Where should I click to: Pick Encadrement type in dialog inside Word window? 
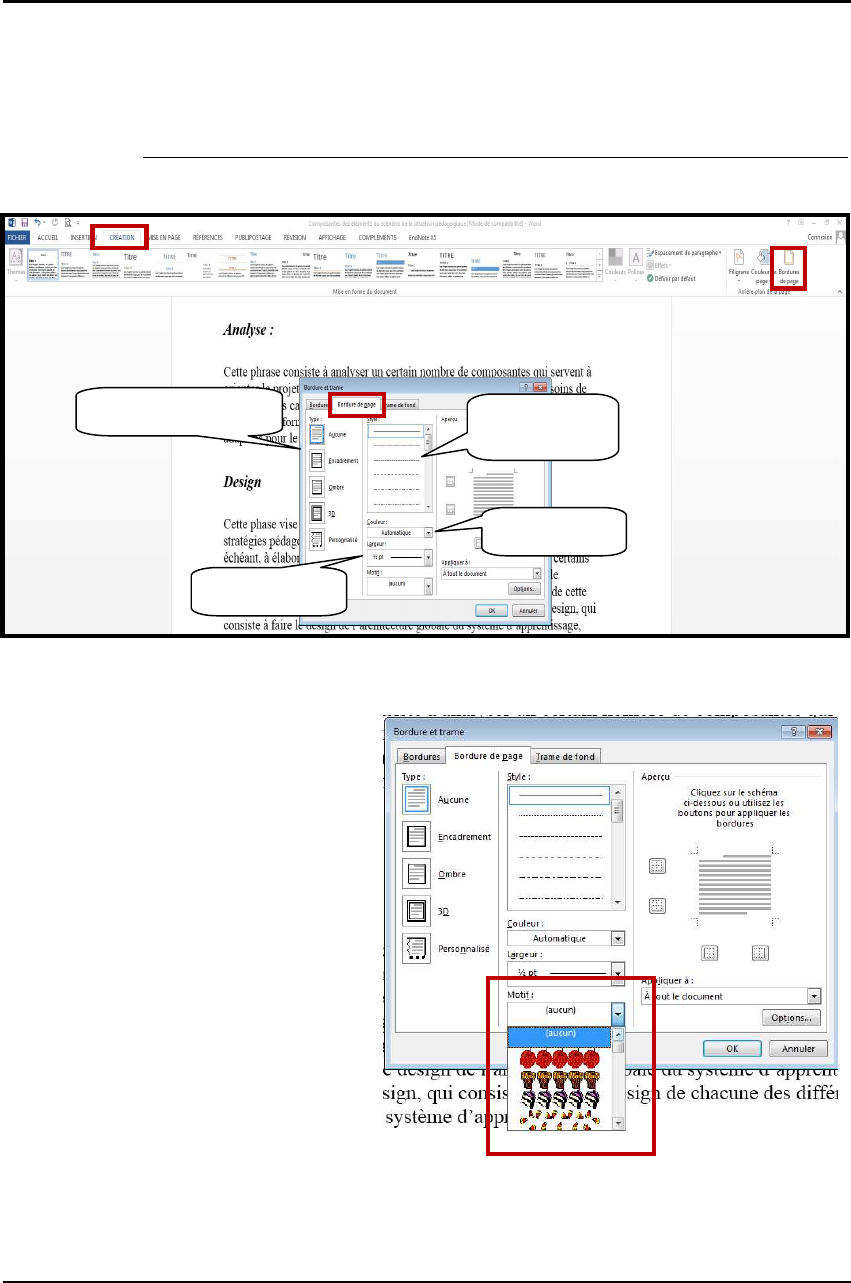(316, 460)
